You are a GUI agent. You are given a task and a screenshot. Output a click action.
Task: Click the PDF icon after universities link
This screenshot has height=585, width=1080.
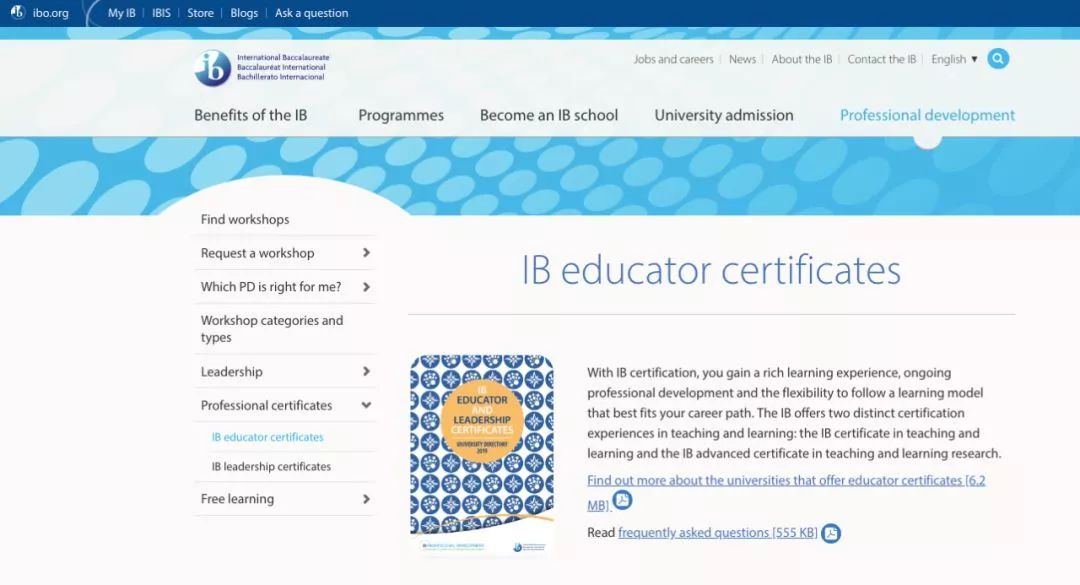[x=622, y=501]
